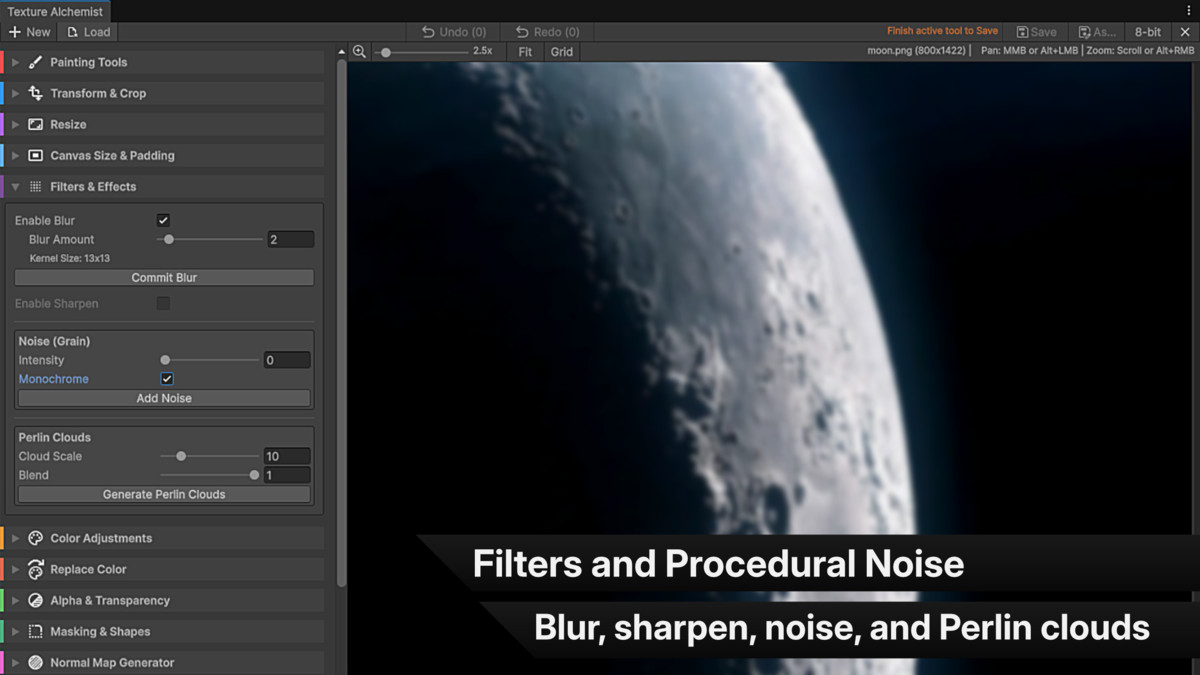Click the Cloud Scale value field
This screenshot has width=1200, height=675.
coord(287,456)
